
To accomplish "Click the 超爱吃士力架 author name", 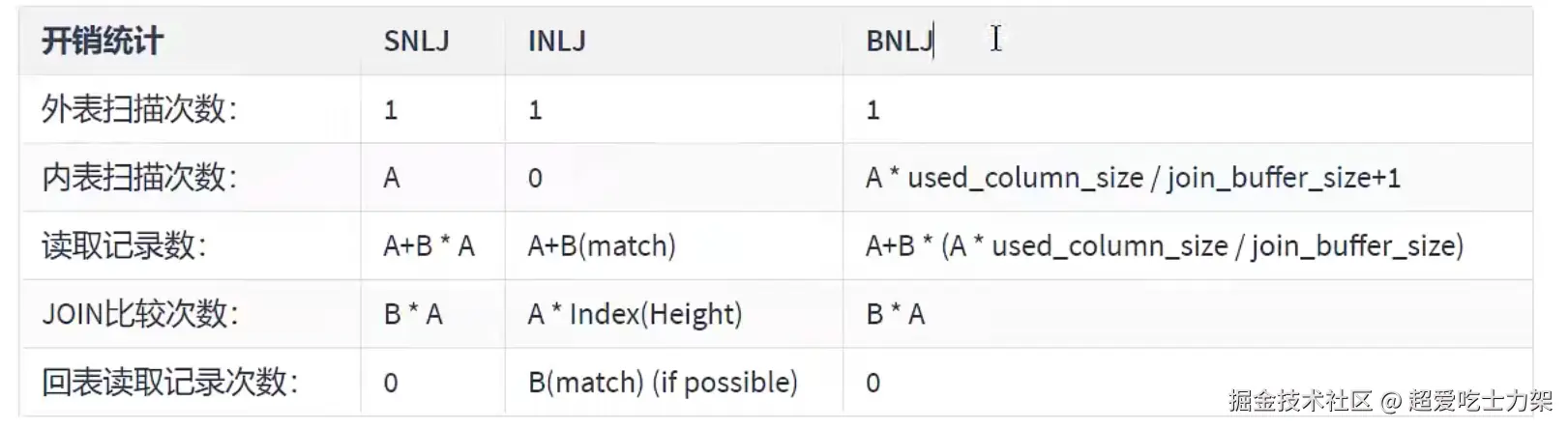I will coord(1479,401).
